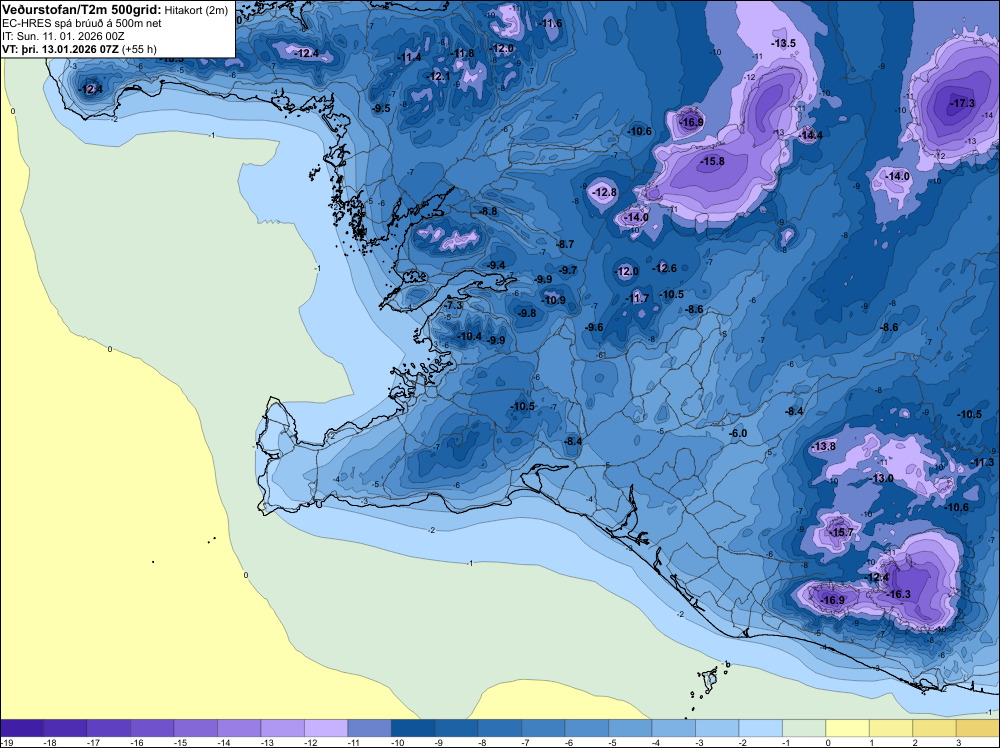Click the -13.0 temperature label
Image resolution: width=1000 pixels, height=748 pixels.
(881, 478)
